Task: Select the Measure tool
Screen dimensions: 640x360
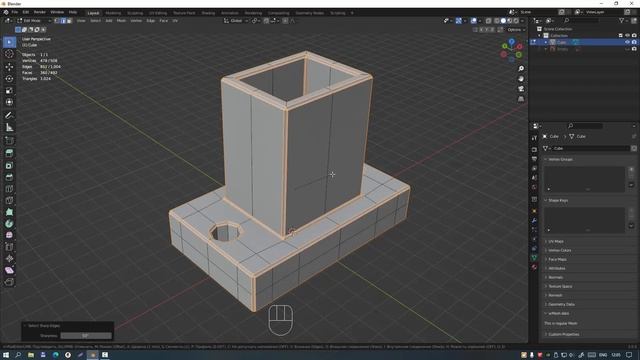Action: coord(9,127)
